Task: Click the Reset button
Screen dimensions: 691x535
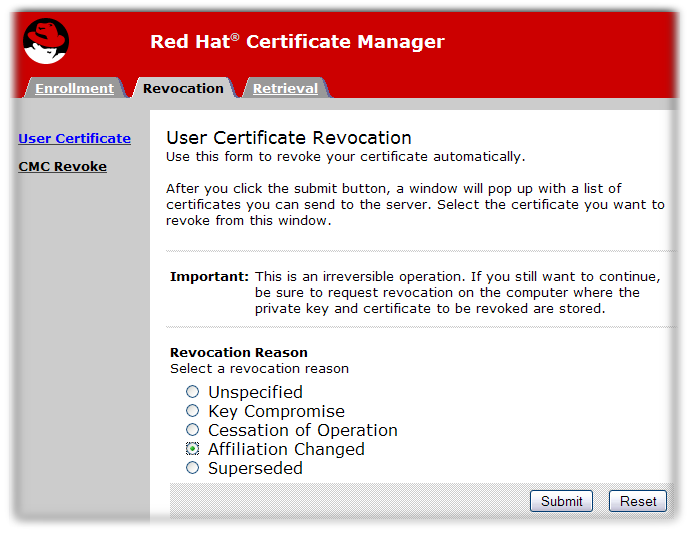Action: [x=637, y=501]
